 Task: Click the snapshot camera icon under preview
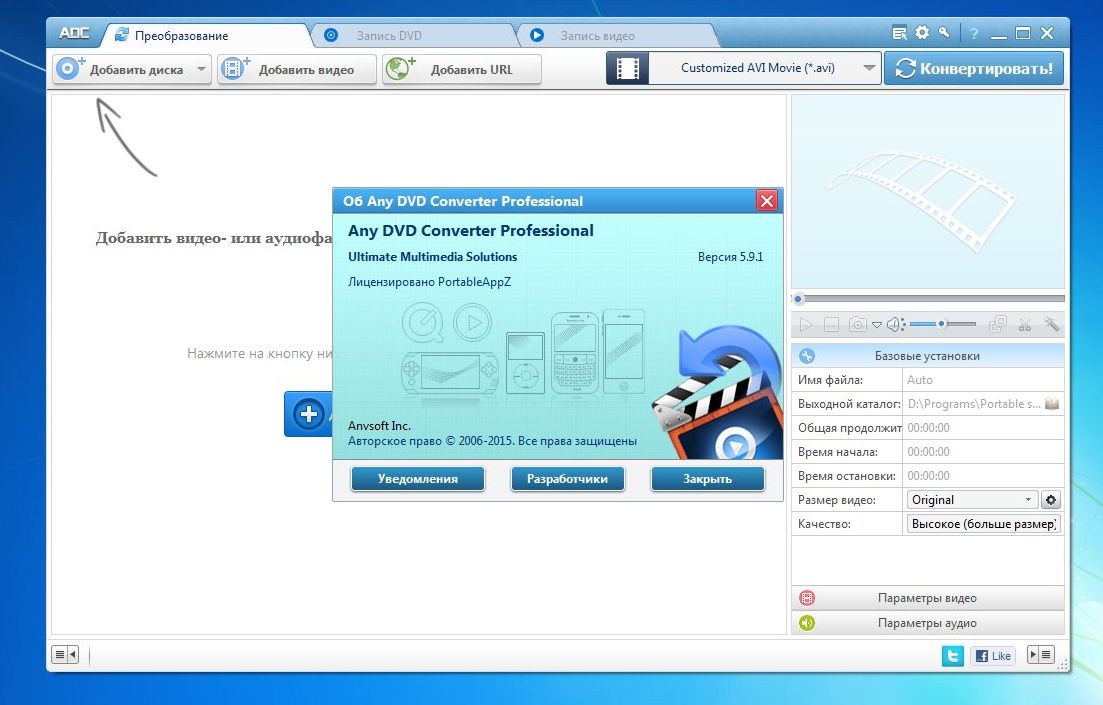pyautogui.click(x=858, y=324)
